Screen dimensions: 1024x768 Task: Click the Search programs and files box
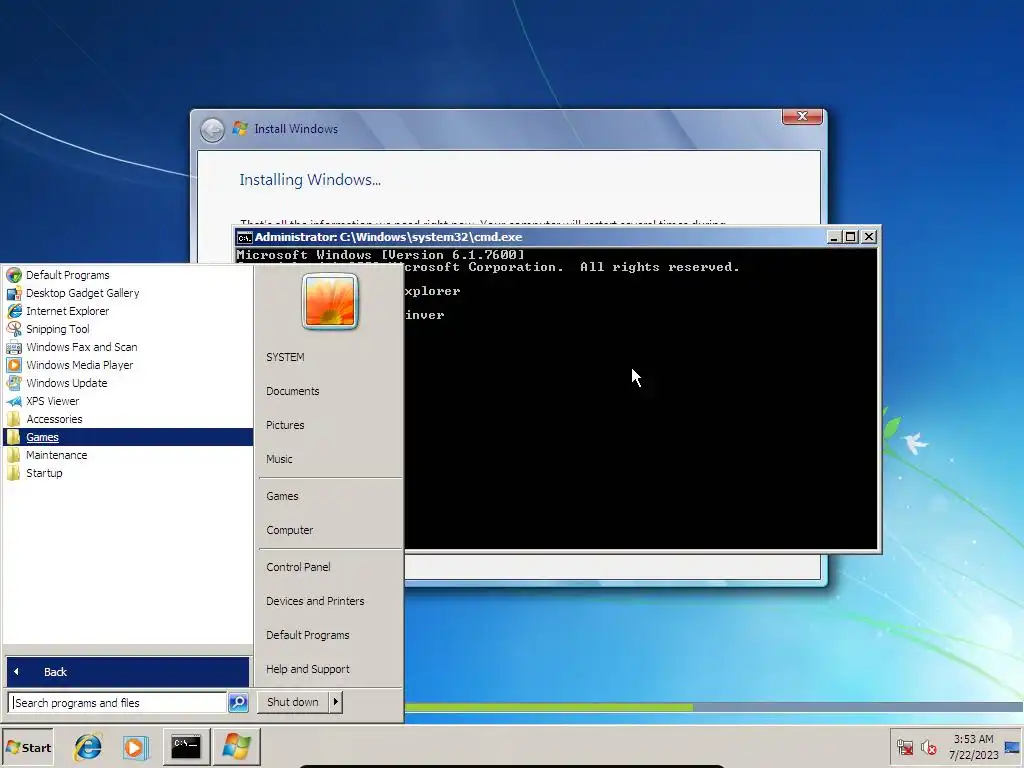point(118,703)
